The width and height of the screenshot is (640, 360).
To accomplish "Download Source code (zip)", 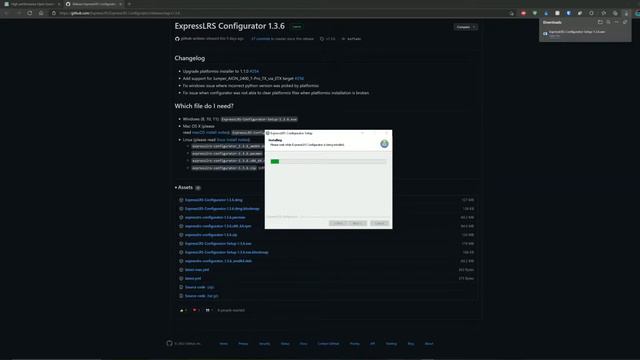I will coord(199,287).
